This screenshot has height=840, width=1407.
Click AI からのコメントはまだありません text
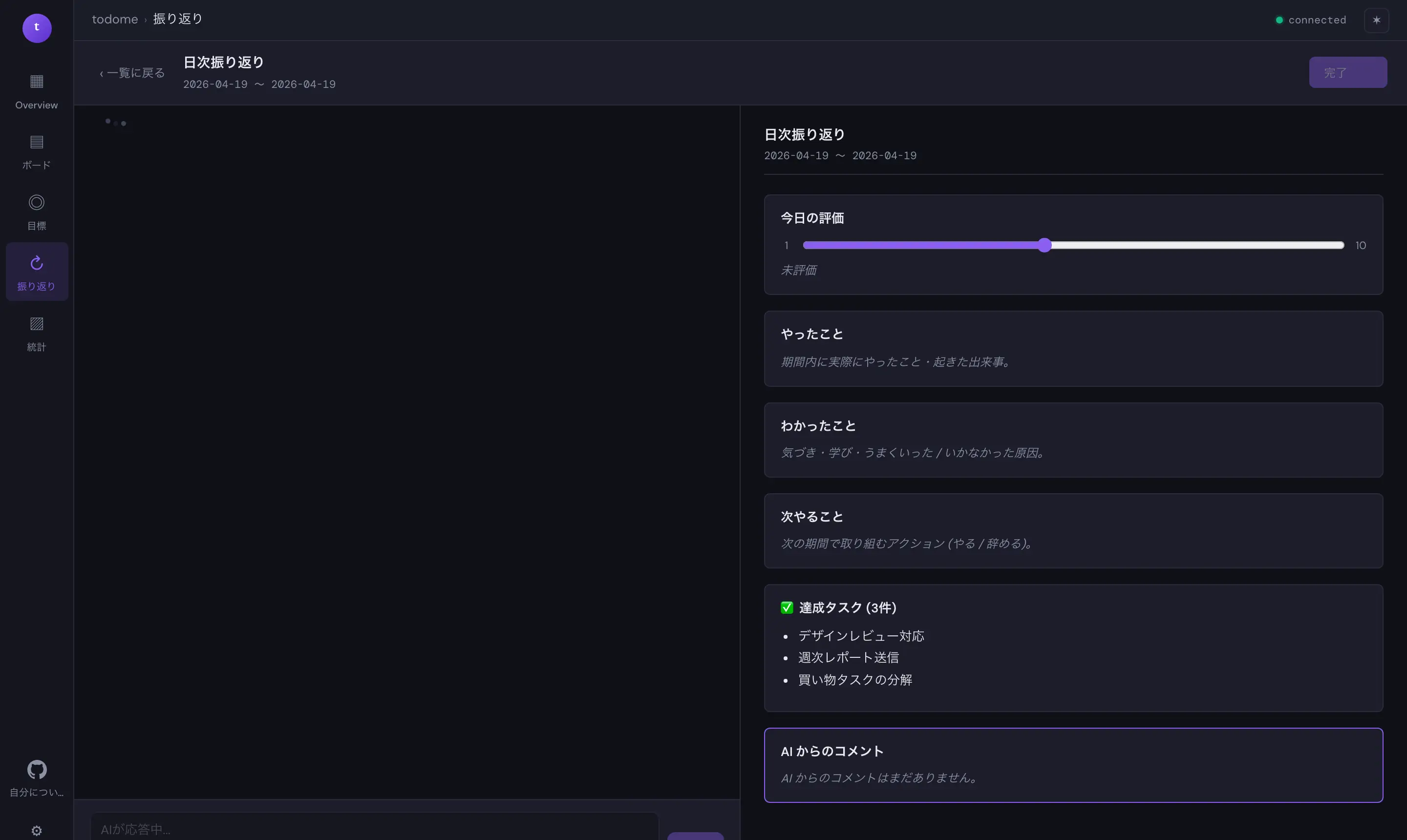point(879,778)
